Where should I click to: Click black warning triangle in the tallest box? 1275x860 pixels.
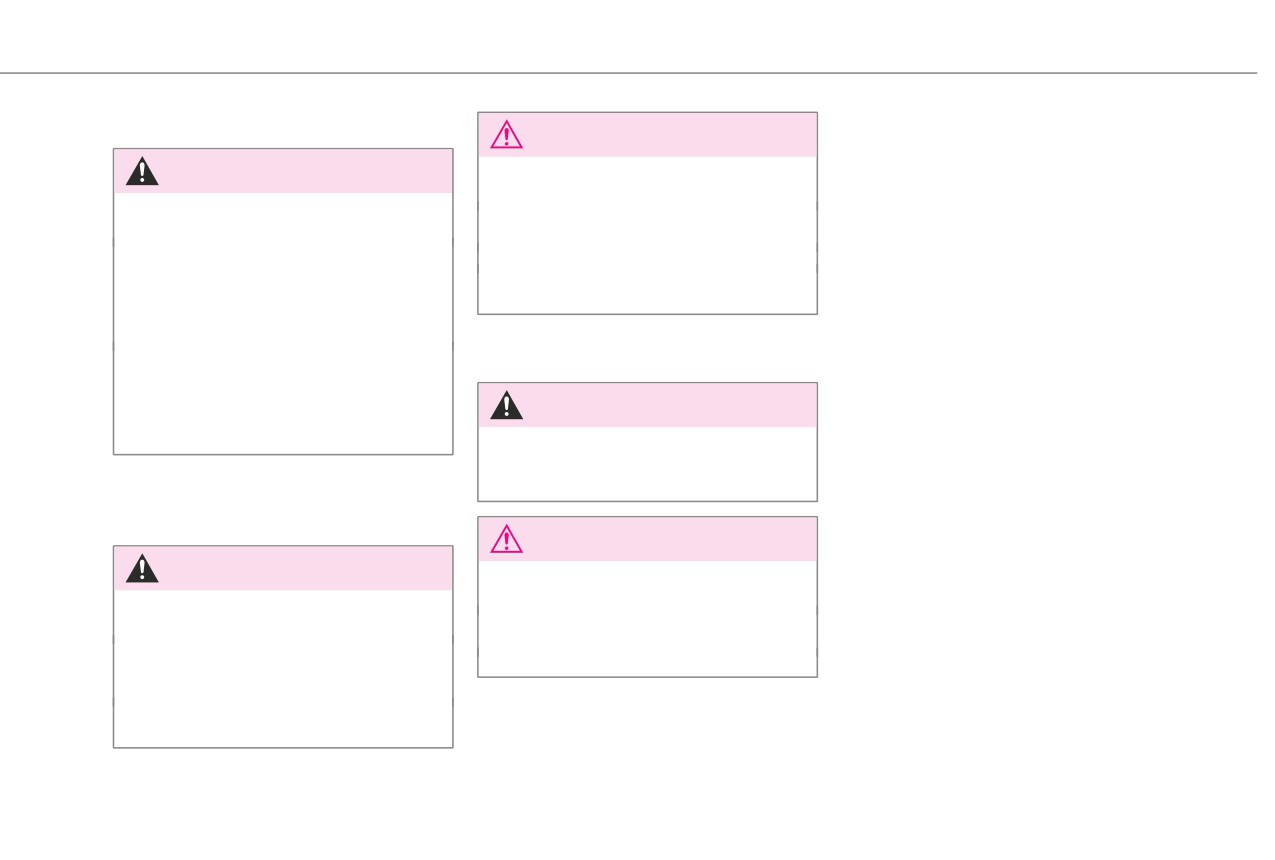142,172
